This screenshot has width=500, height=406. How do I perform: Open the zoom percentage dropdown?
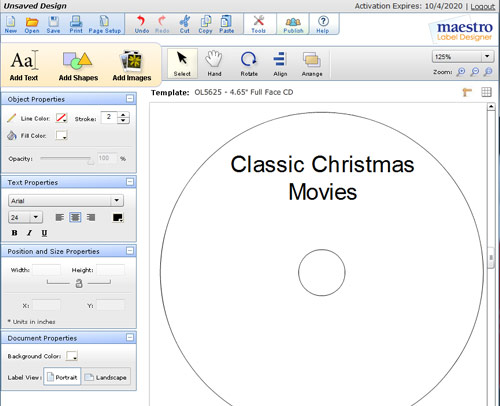(x=487, y=56)
